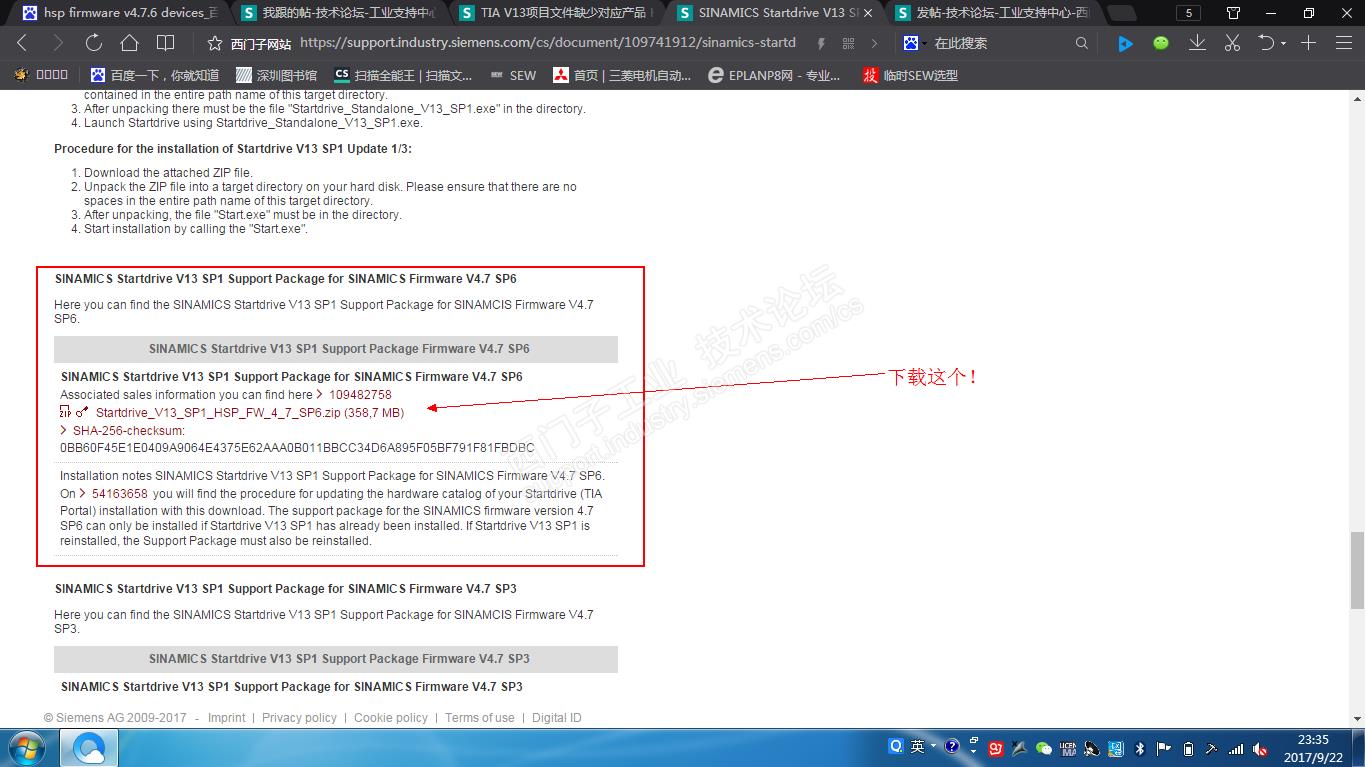Open the '百度一下，你就知道' bookmark
This screenshot has height=767, width=1365.
tap(155, 75)
